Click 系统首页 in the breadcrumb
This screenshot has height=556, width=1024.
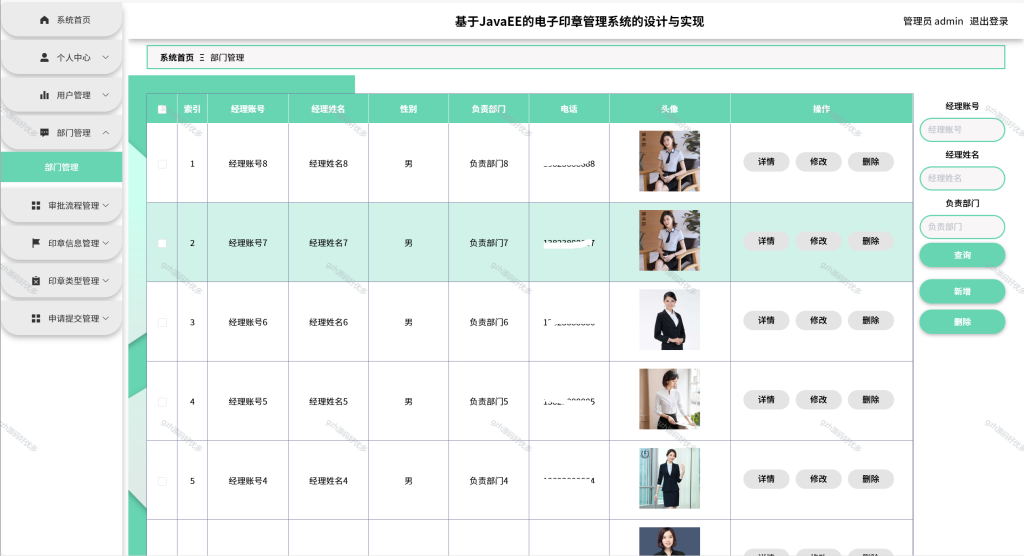[177, 57]
